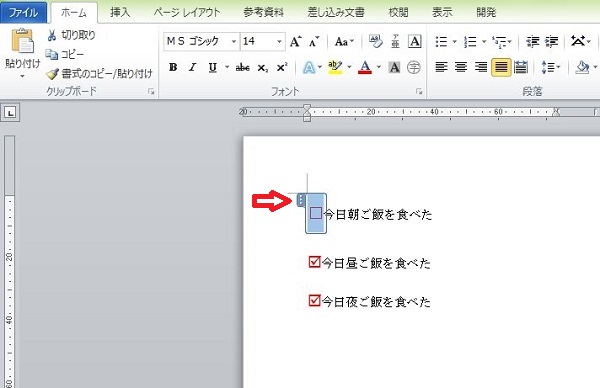This screenshot has width=600, height=388.
Task: Click the Multilevel List icon
Action: tap(499, 41)
